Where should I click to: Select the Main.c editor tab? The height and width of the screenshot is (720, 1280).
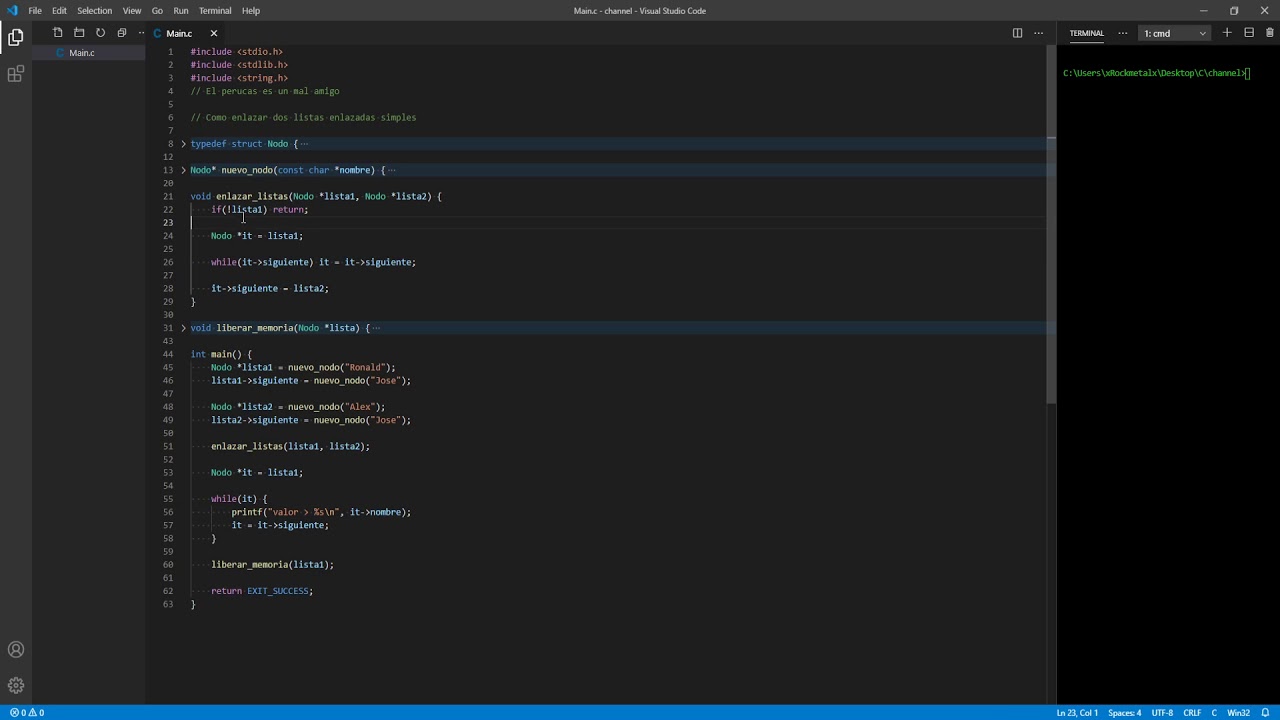tap(179, 33)
